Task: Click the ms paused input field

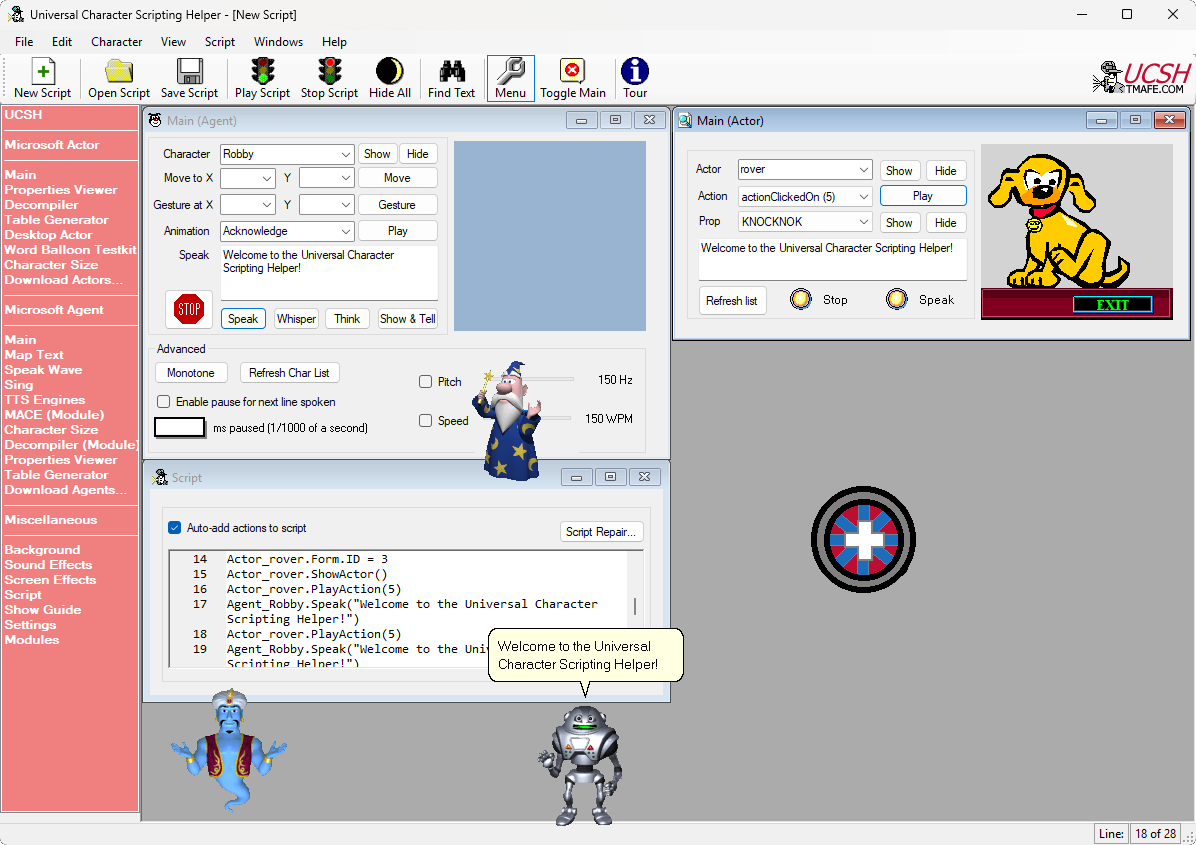Action: pyautogui.click(x=179, y=428)
